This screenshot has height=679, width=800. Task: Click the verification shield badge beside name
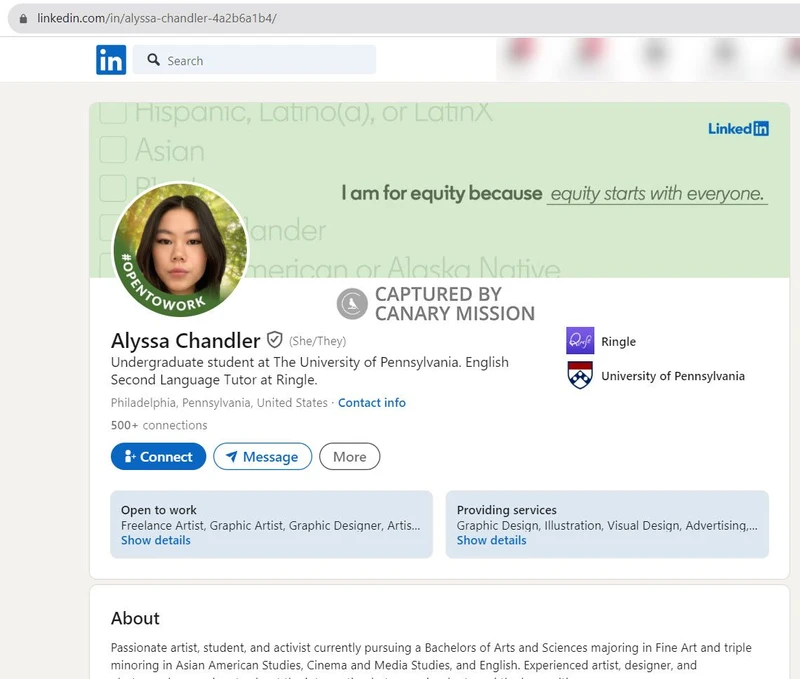tap(274, 339)
